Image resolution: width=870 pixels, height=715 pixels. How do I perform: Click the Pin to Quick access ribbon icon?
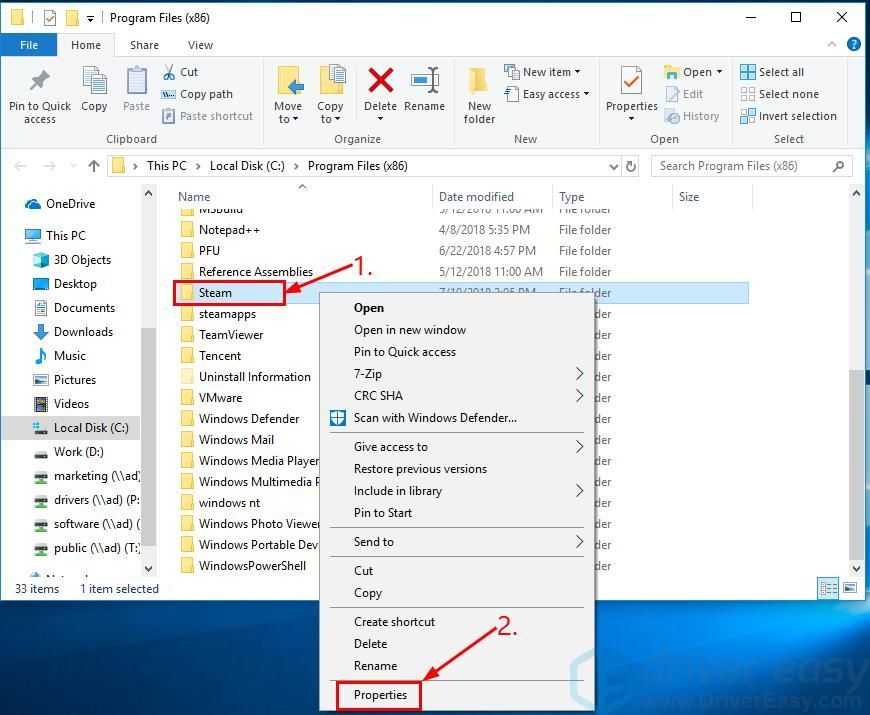[39, 95]
